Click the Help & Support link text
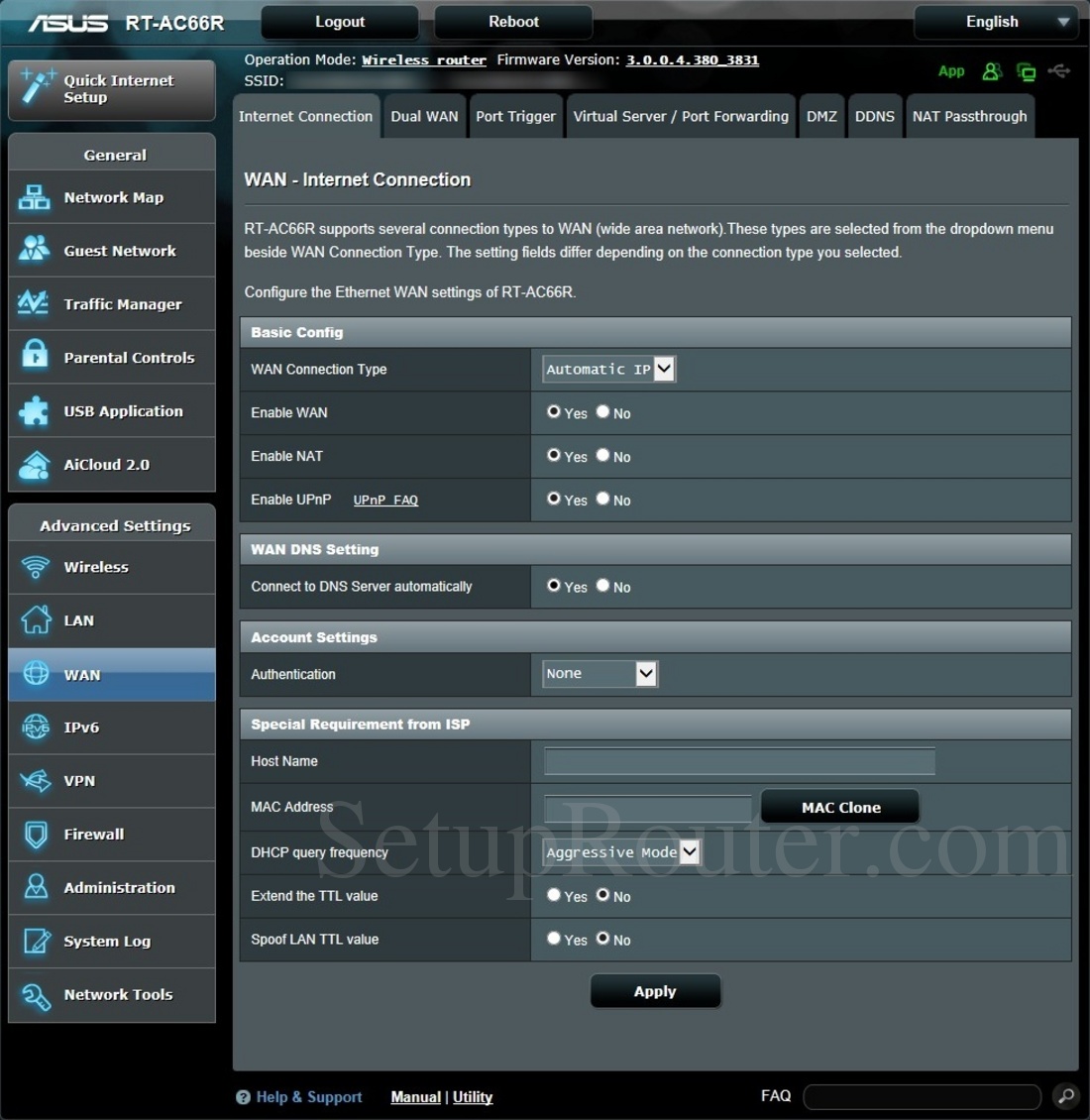This screenshot has height=1120, width=1090. [x=309, y=1097]
